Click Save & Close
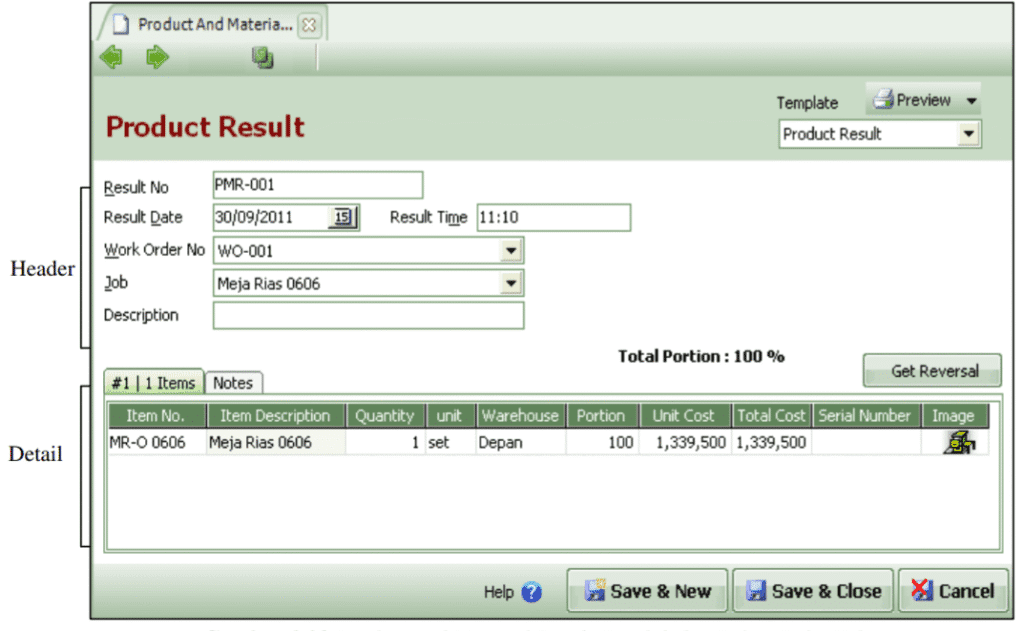The height and width of the screenshot is (631, 1024). pyautogui.click(x=813, y=591)
